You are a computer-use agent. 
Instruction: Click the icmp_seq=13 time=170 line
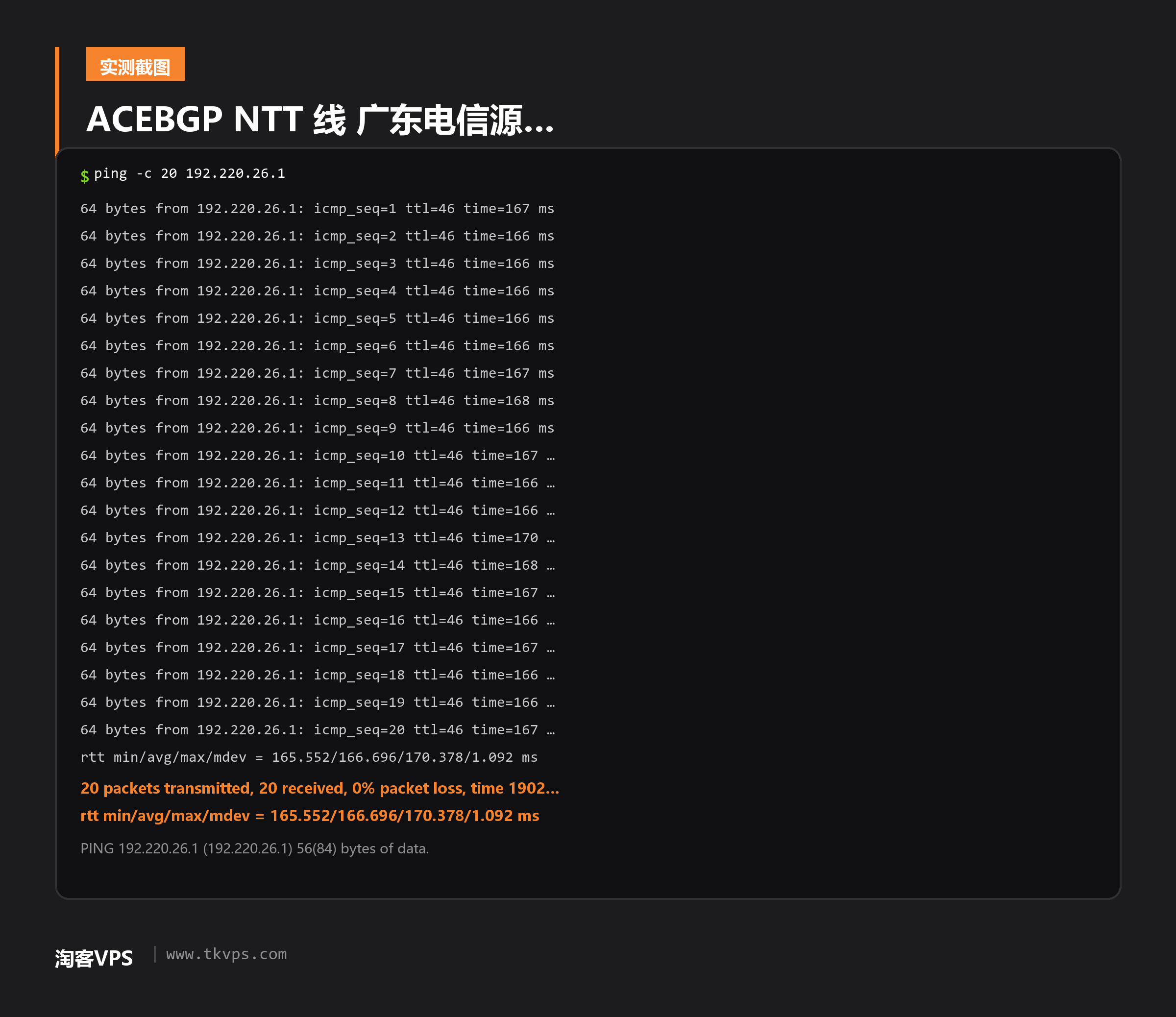[x=318, y=538]
